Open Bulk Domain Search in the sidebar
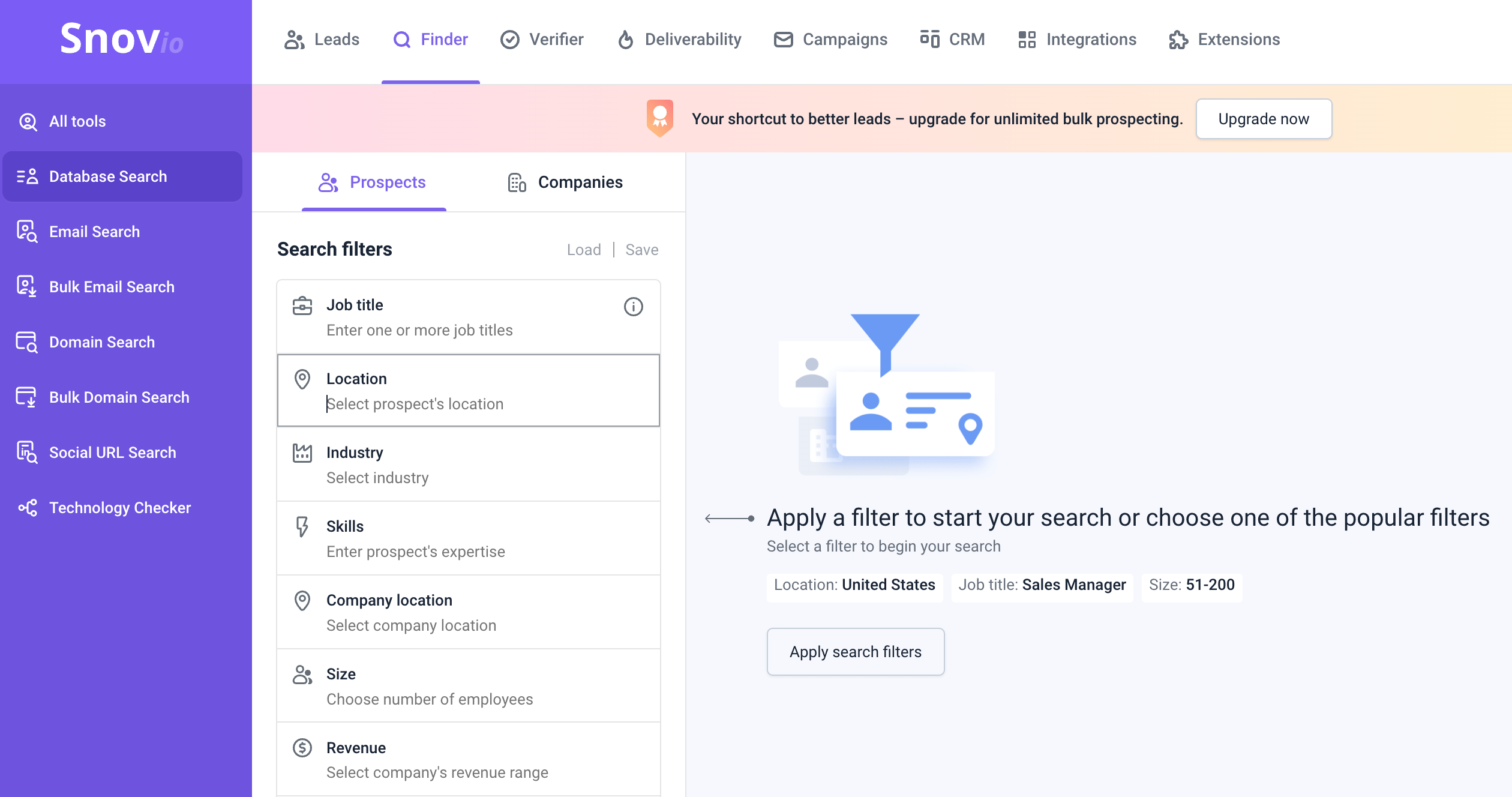1512x797 pixels. click(x=119, y=397)
